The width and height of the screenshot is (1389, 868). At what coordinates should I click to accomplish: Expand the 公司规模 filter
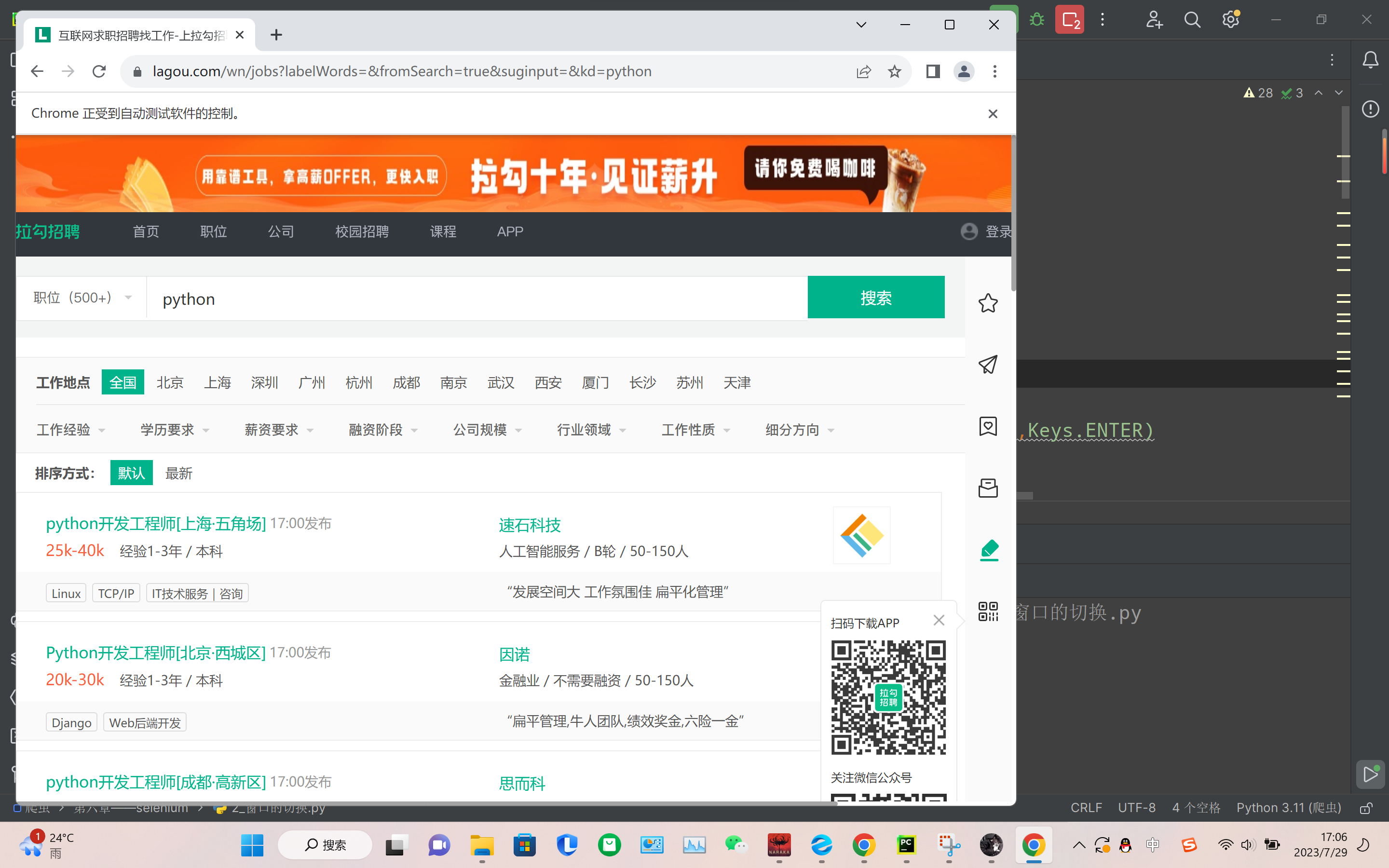point(487,429)
